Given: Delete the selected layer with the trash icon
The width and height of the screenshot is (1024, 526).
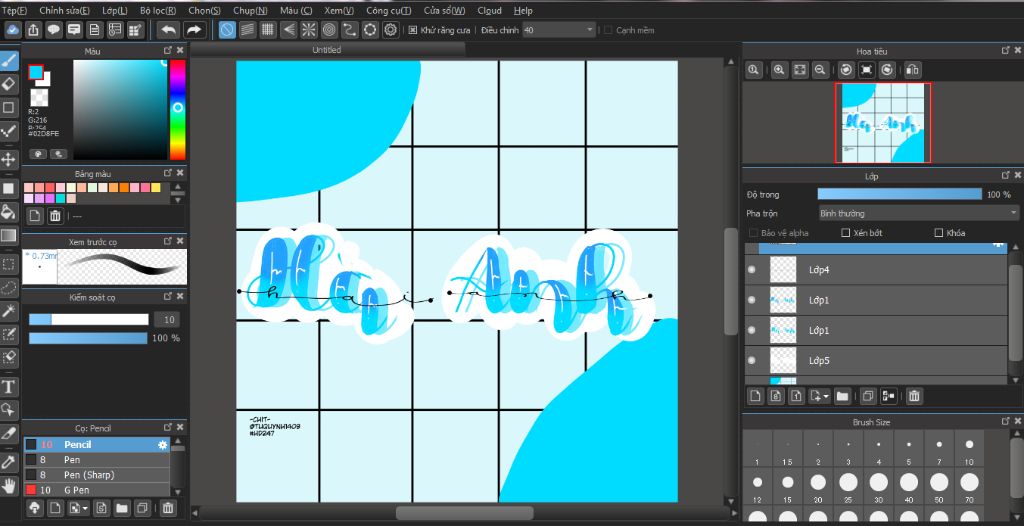Looking at the screenshot, I should 914,396.
